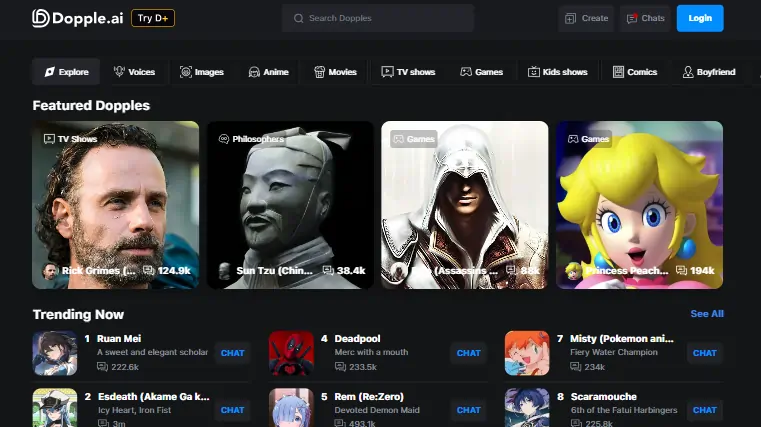Chat with Misty (Pokemon anime)

(x=705, y=353)
